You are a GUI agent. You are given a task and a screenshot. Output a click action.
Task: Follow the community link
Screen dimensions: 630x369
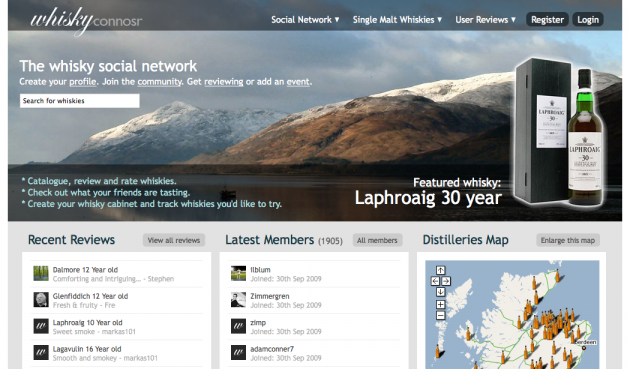pos(160,82)
